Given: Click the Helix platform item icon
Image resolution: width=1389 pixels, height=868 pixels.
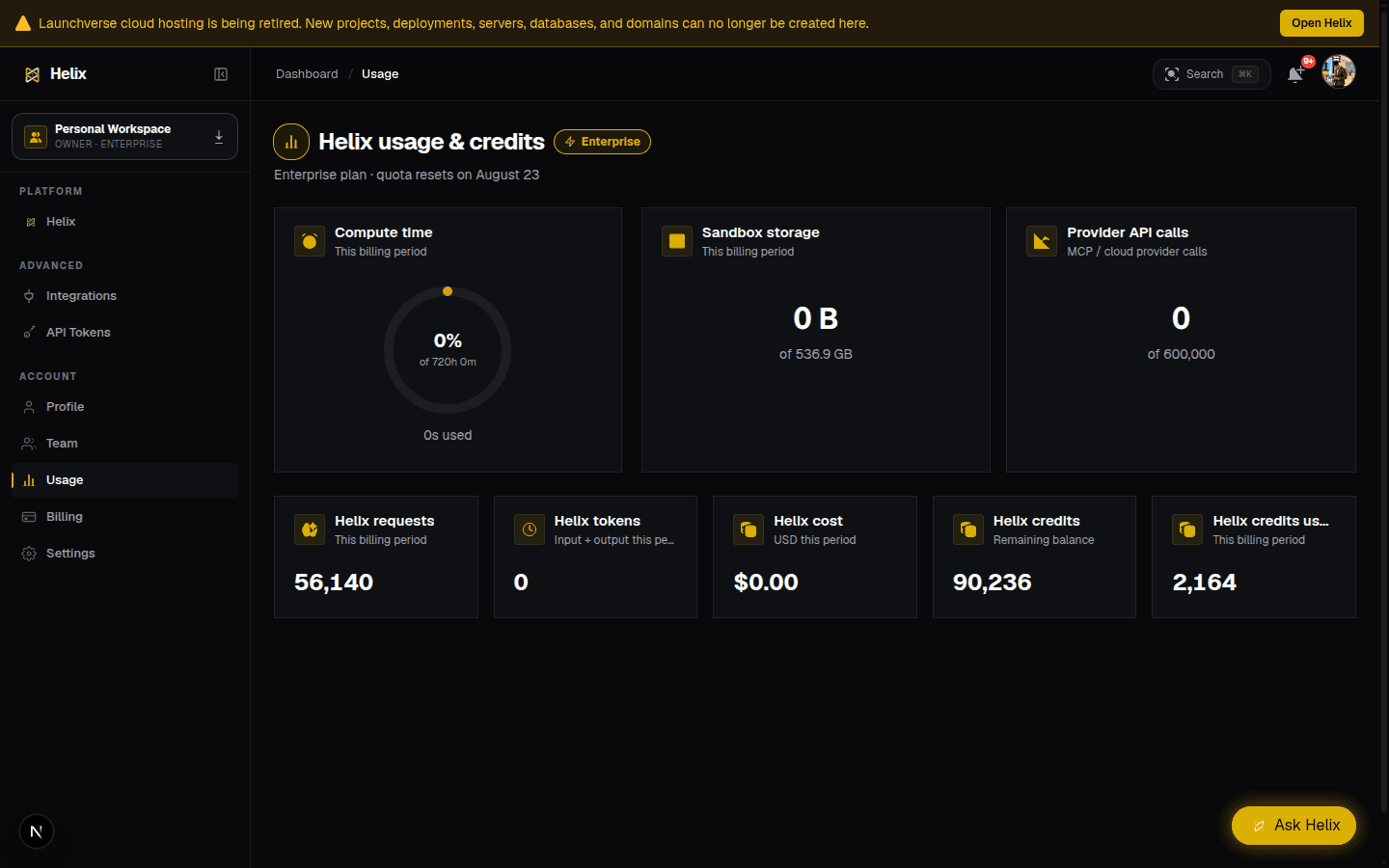Looking at the screenshot, I should [31, 222].
